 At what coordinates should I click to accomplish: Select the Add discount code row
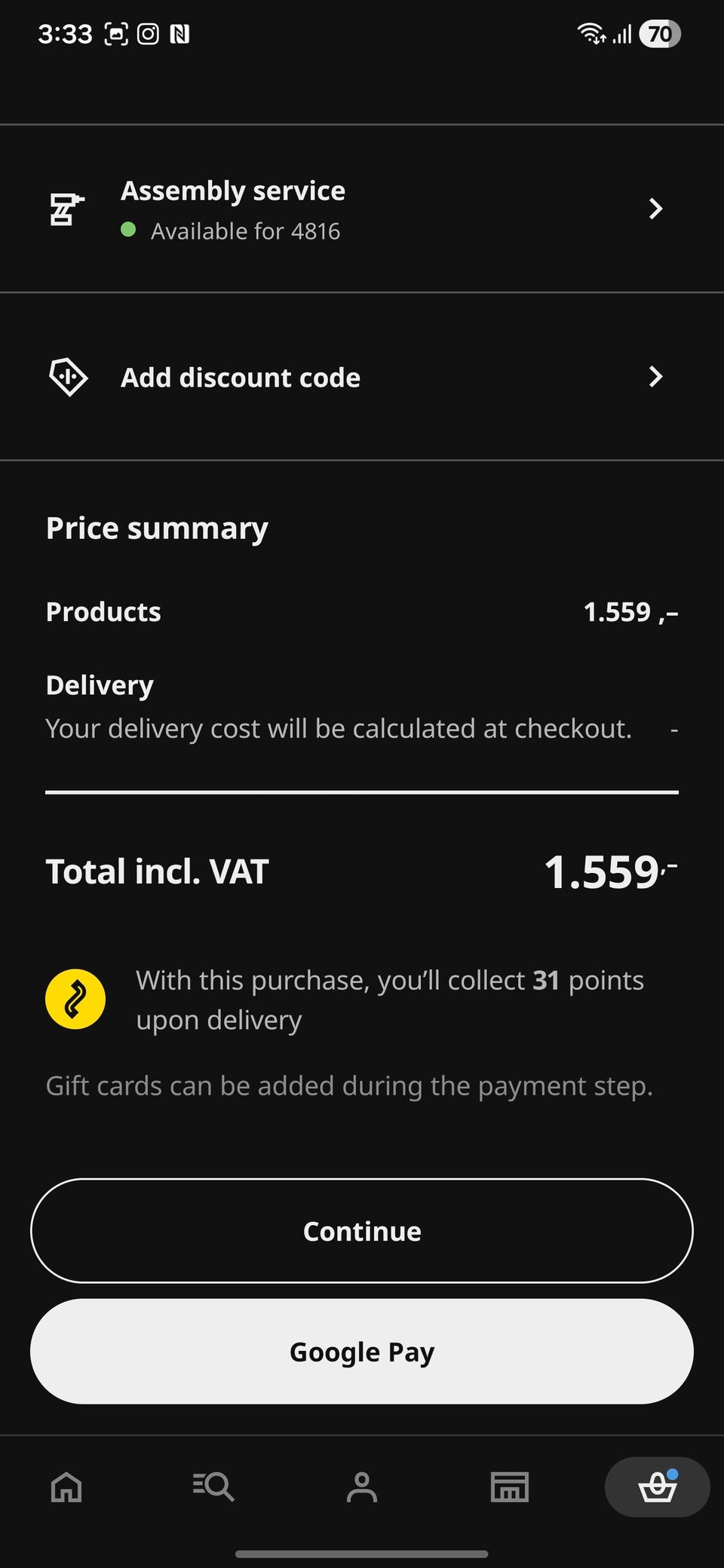(x=362, y=376)
